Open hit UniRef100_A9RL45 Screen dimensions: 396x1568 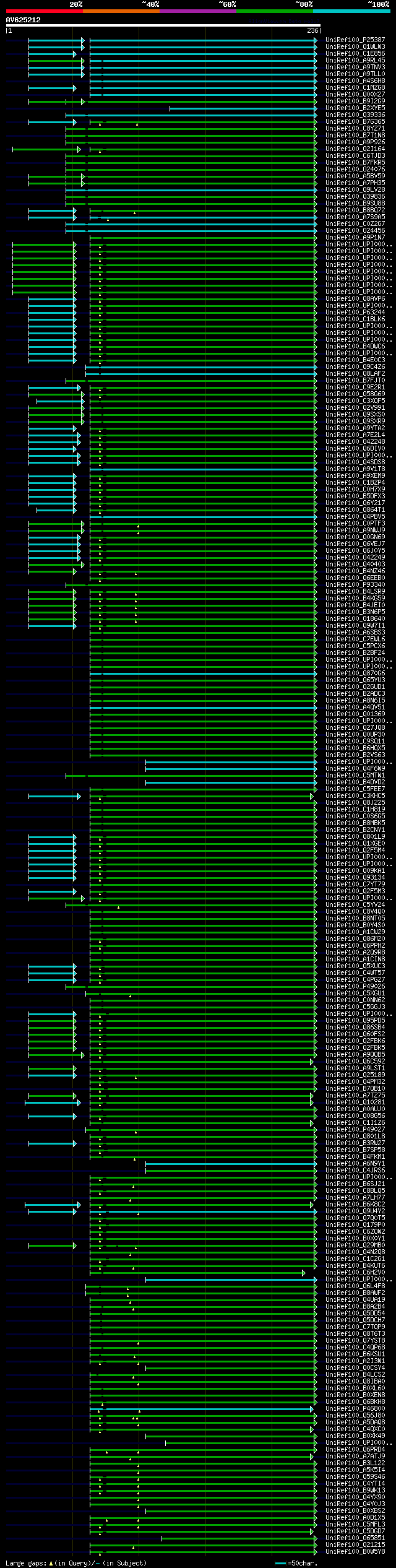tap(355, 61)
